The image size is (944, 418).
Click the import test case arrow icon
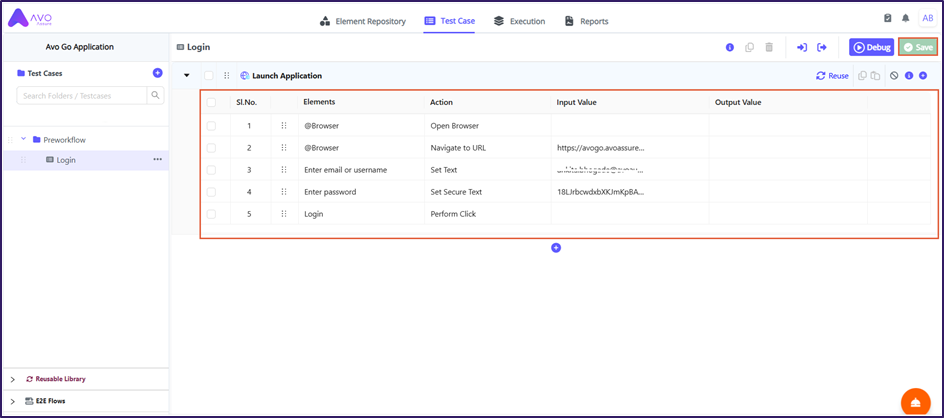coord(801,47)
